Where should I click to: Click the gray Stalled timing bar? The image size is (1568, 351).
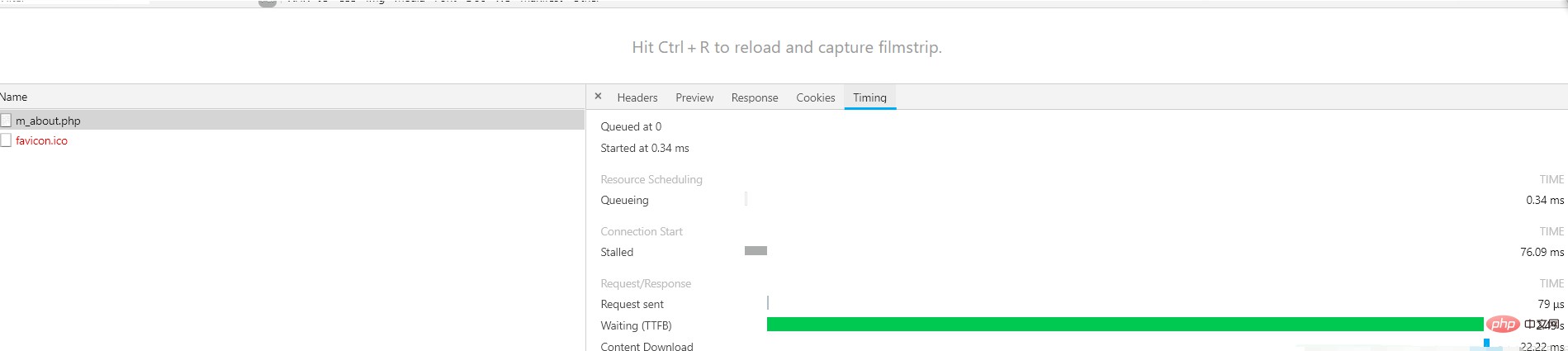point(756,251)
